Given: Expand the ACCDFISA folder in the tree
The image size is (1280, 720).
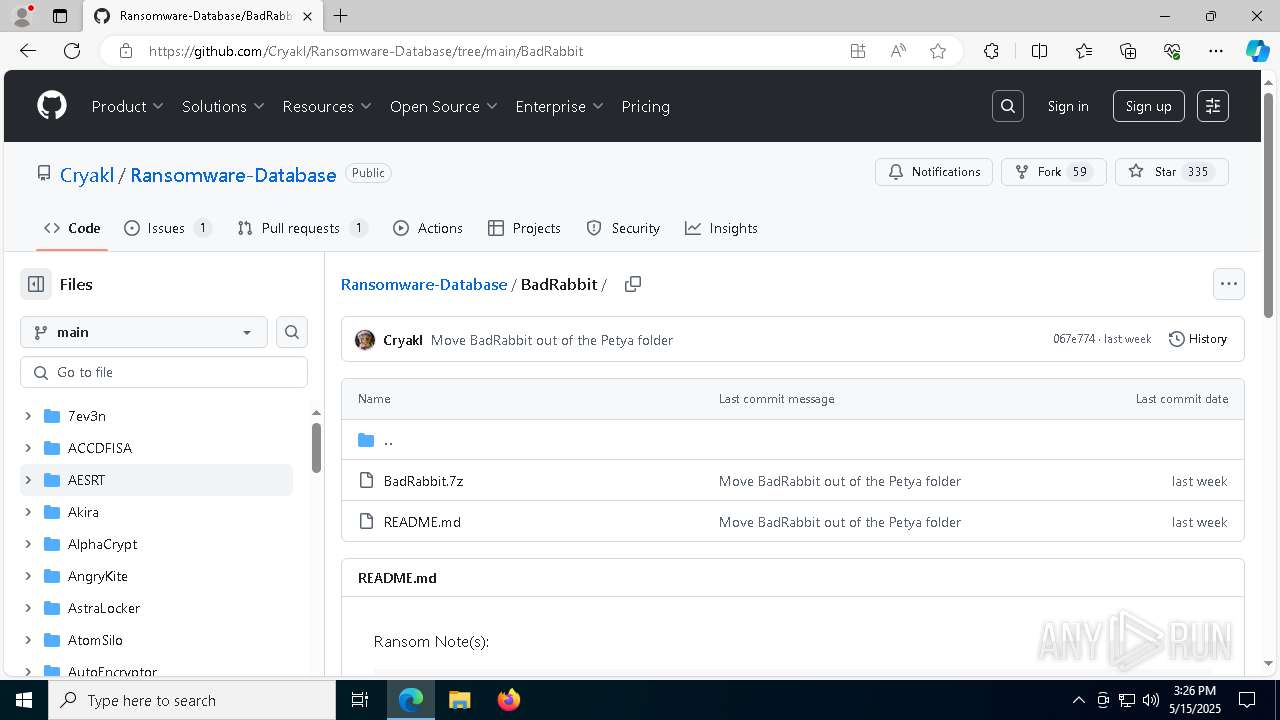Looking at the screenshot, I should [28, 448].
